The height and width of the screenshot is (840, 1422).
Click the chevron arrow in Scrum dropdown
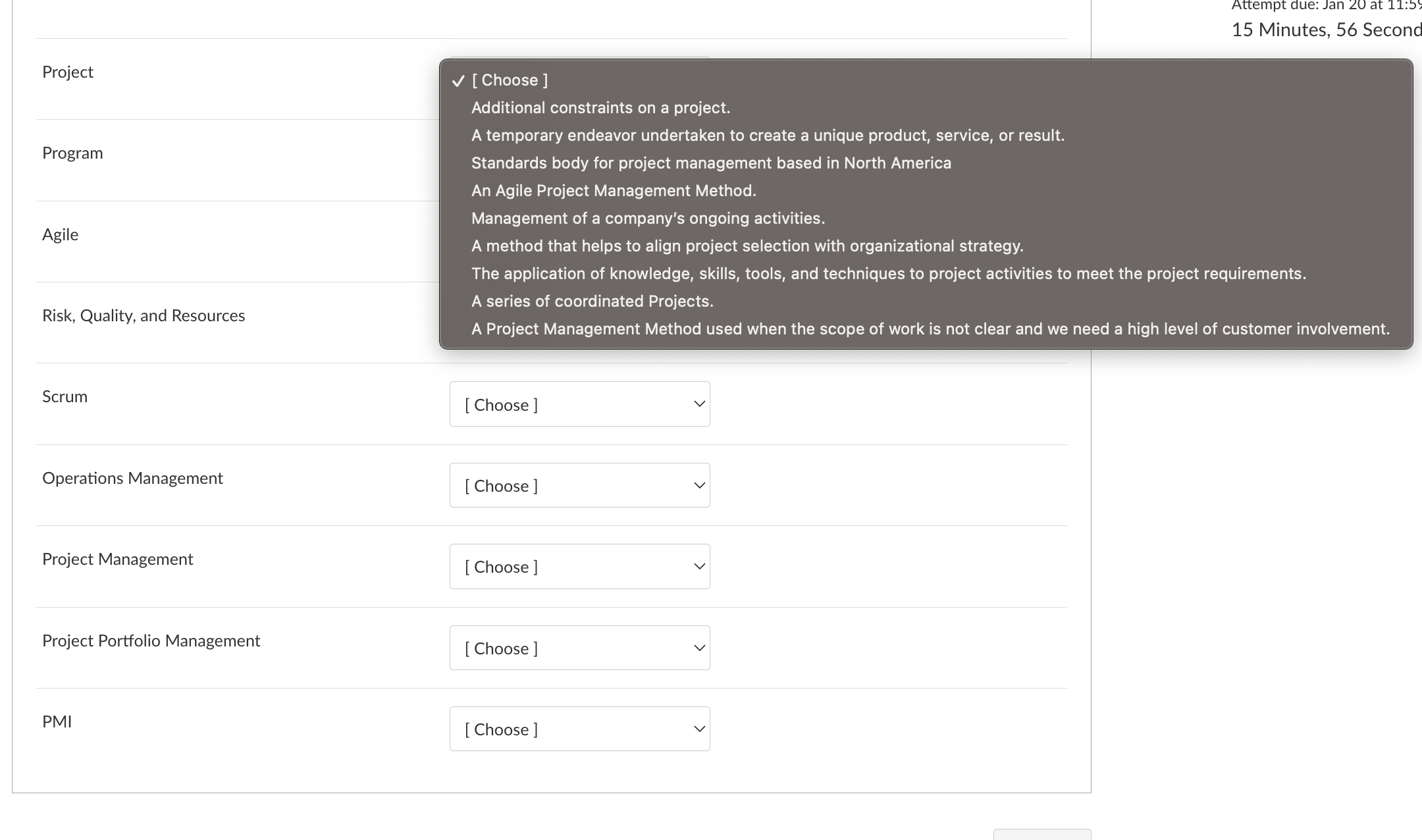(x=699, y=404)
